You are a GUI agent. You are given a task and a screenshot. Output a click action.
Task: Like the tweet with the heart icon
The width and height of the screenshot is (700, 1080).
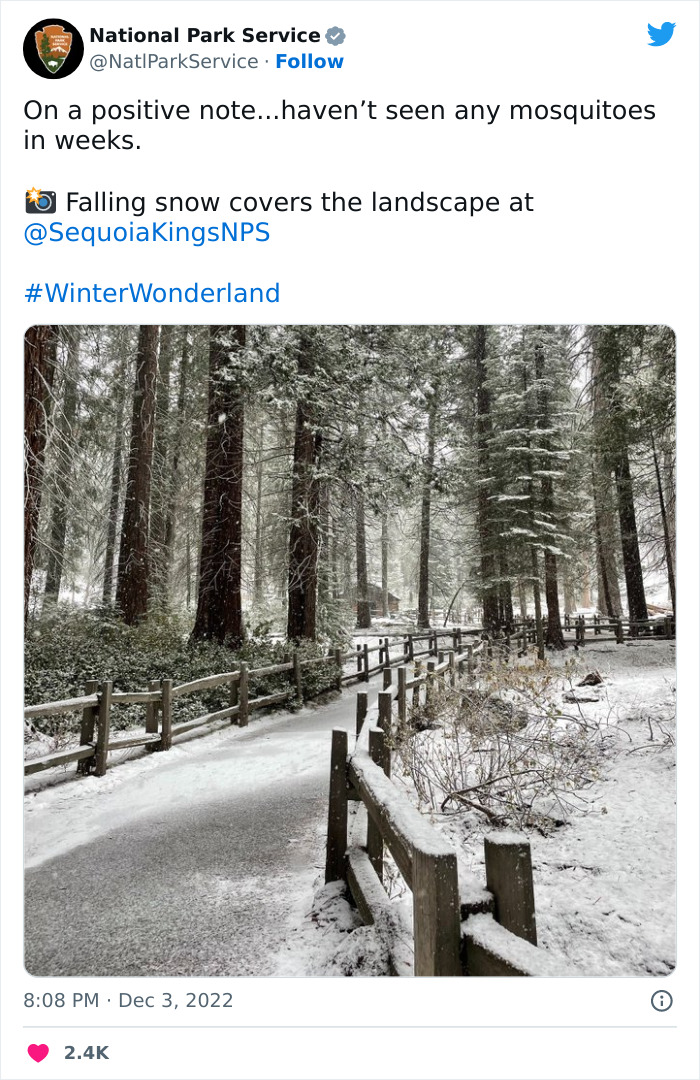point(38,1052)
